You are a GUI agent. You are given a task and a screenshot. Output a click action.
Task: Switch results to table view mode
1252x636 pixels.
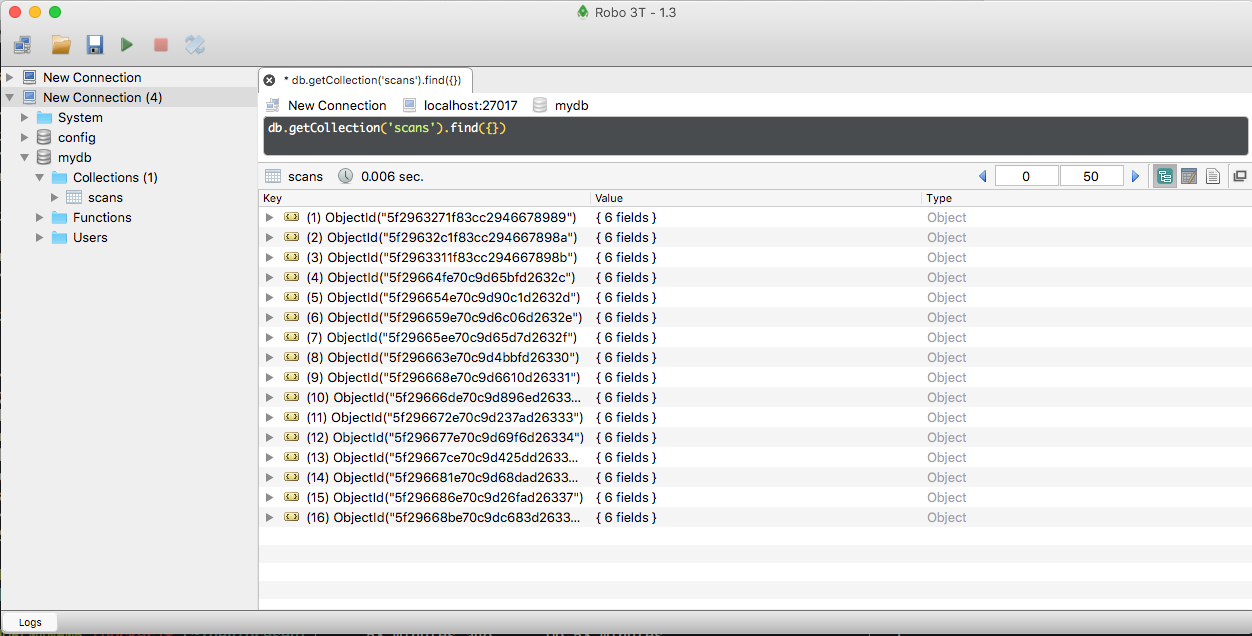point(1189,176)
